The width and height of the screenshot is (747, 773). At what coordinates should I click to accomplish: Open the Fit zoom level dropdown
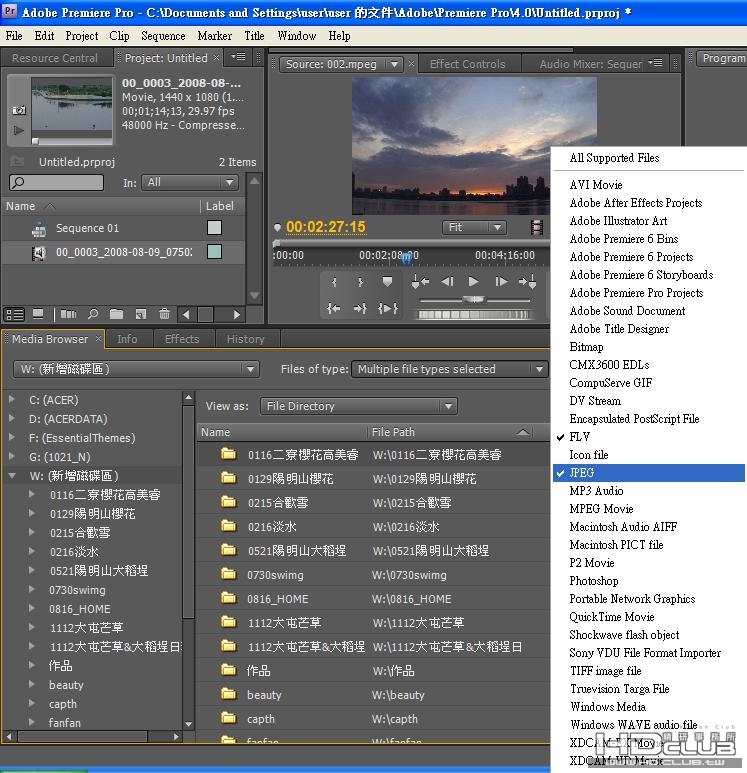[x=474, y=227]
